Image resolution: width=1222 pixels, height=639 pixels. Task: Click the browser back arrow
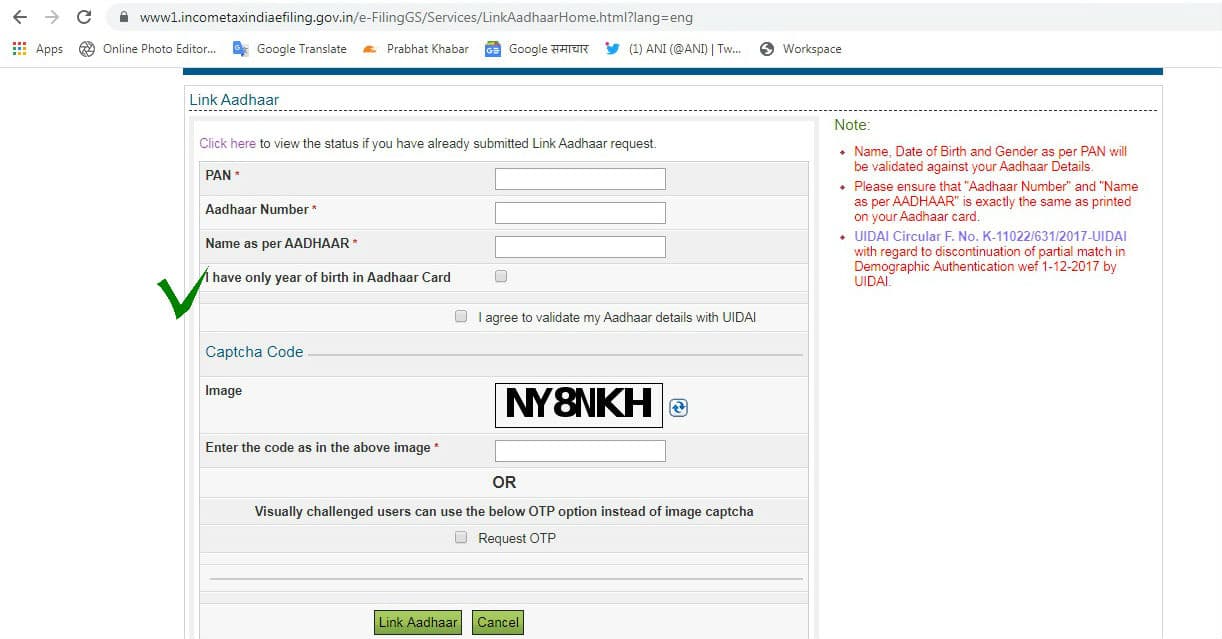[x=20, y=17]
